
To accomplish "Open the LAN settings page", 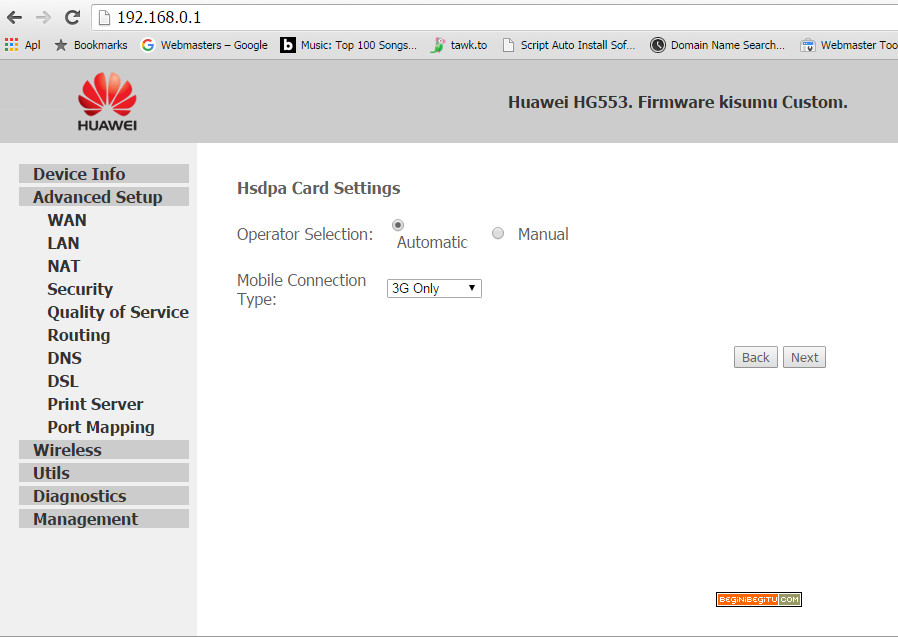I will (x=63, y=243).
